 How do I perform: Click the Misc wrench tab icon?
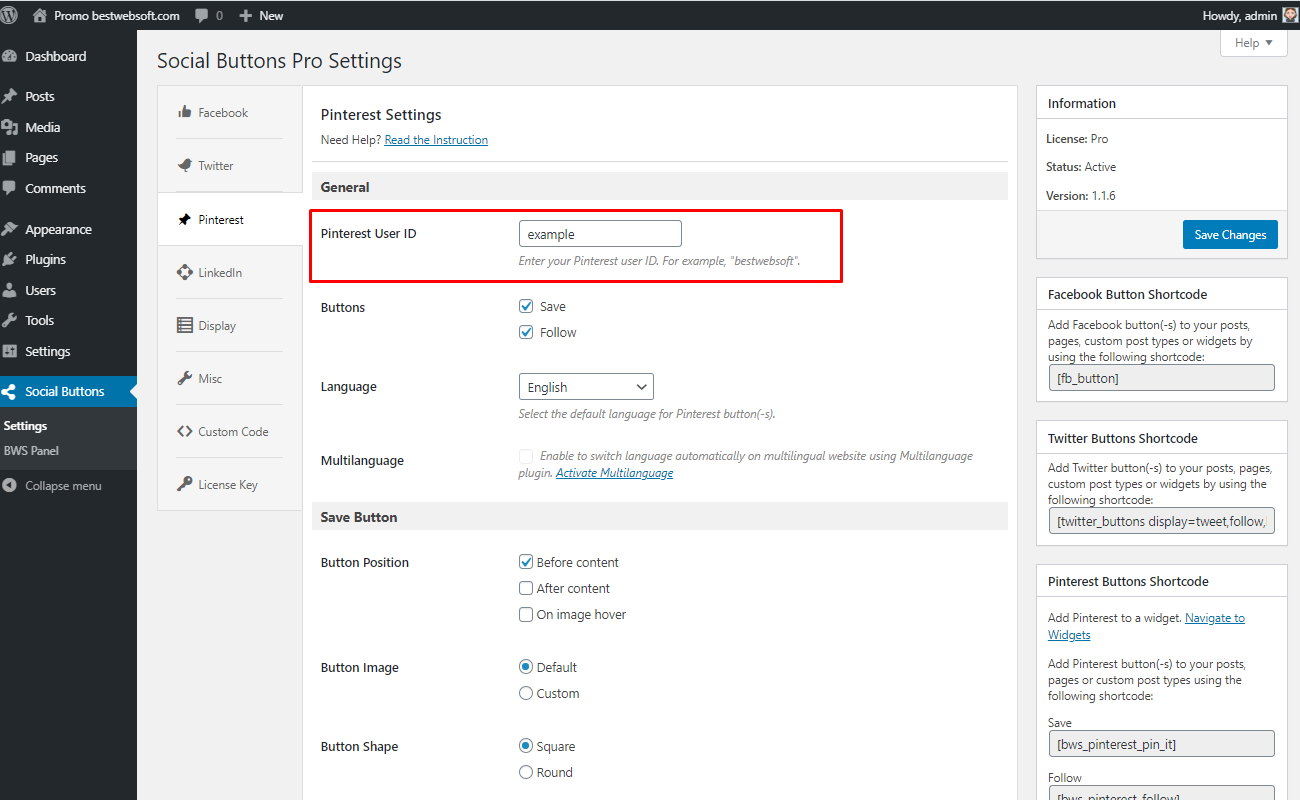pos(185,378)
